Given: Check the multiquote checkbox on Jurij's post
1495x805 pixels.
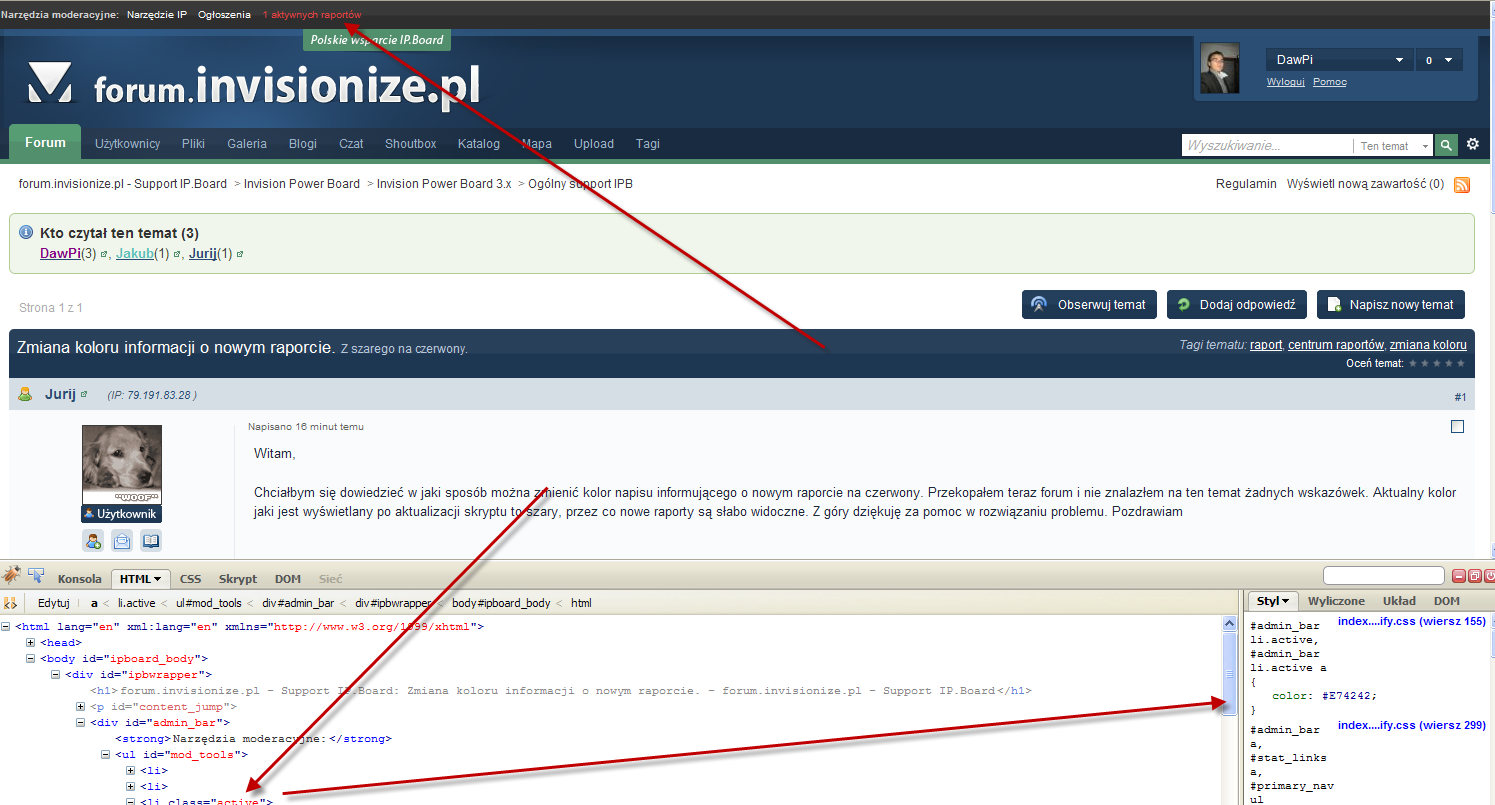Looking at the screenshot, I should (x=1457, y=425).
